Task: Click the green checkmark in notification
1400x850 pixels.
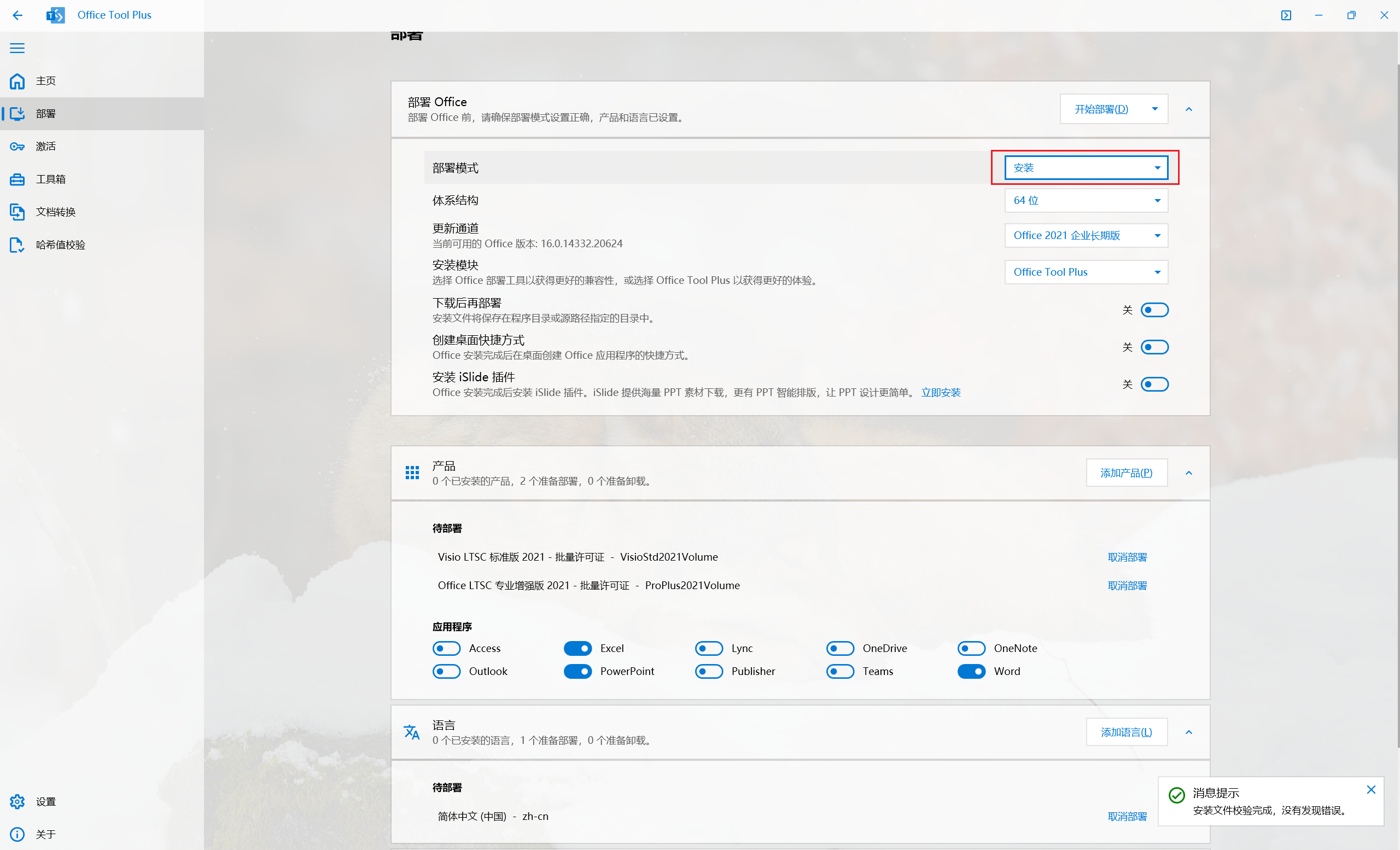Action: (x=1177, y=795)
